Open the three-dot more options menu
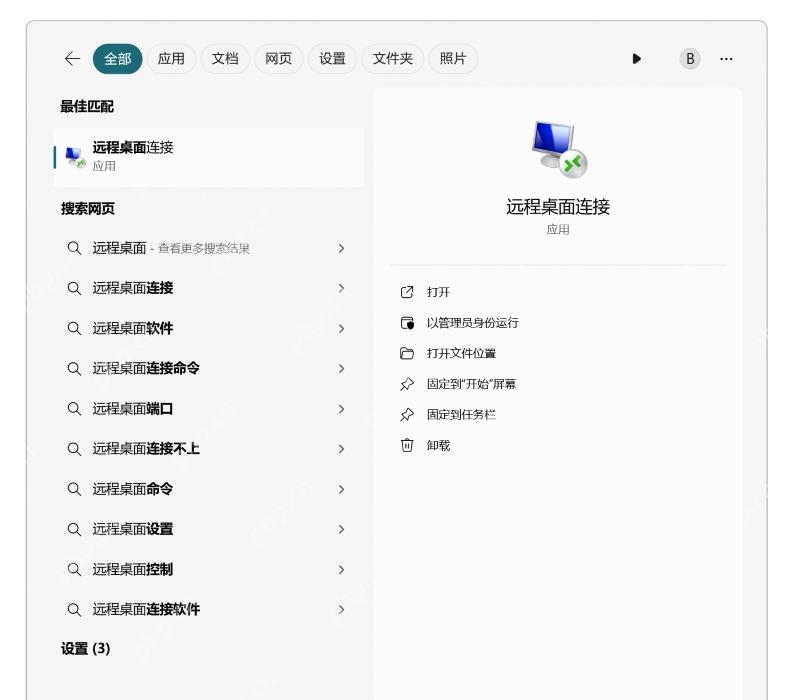 pos(726,59)
